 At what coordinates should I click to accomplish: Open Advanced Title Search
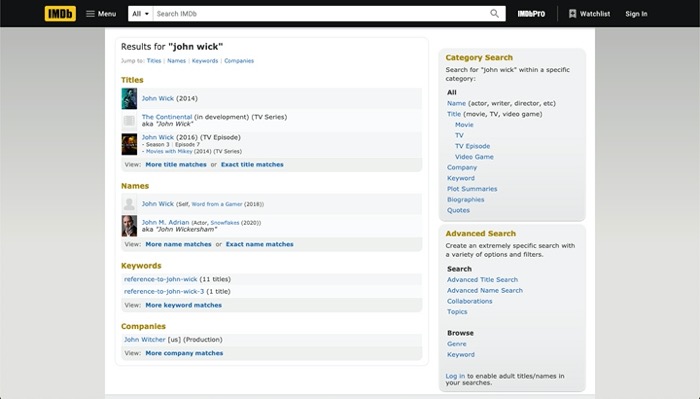click(x=483, y=279)
